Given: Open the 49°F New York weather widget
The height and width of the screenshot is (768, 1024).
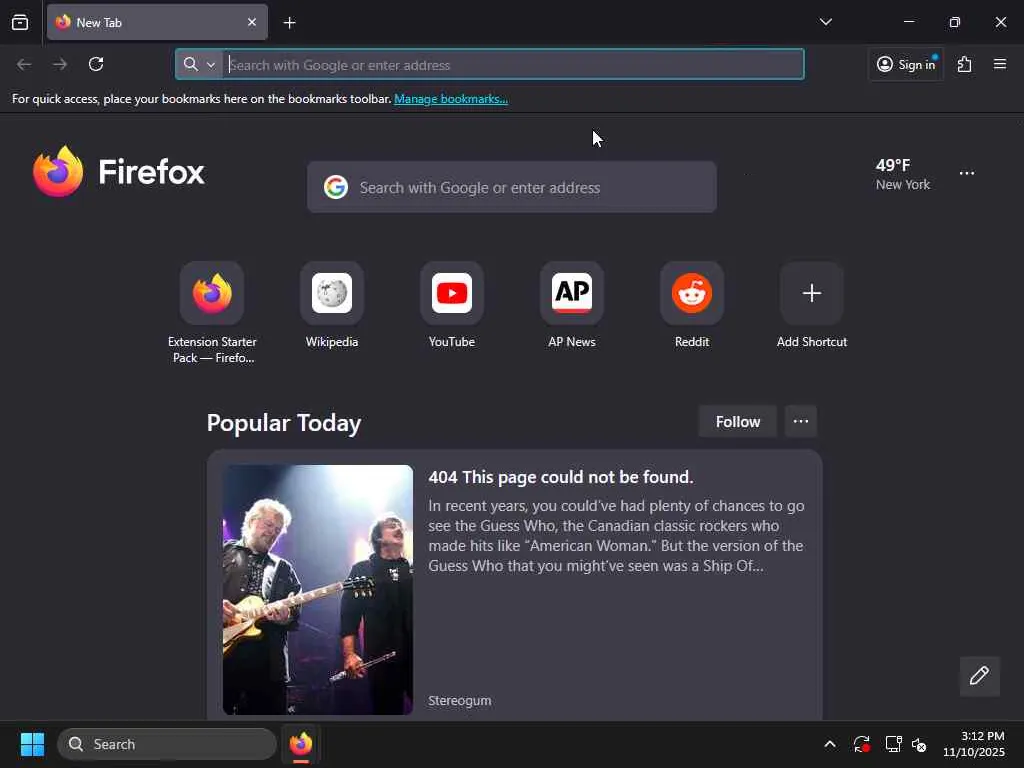Looking at the screenshot, I should tap(903, 174).
